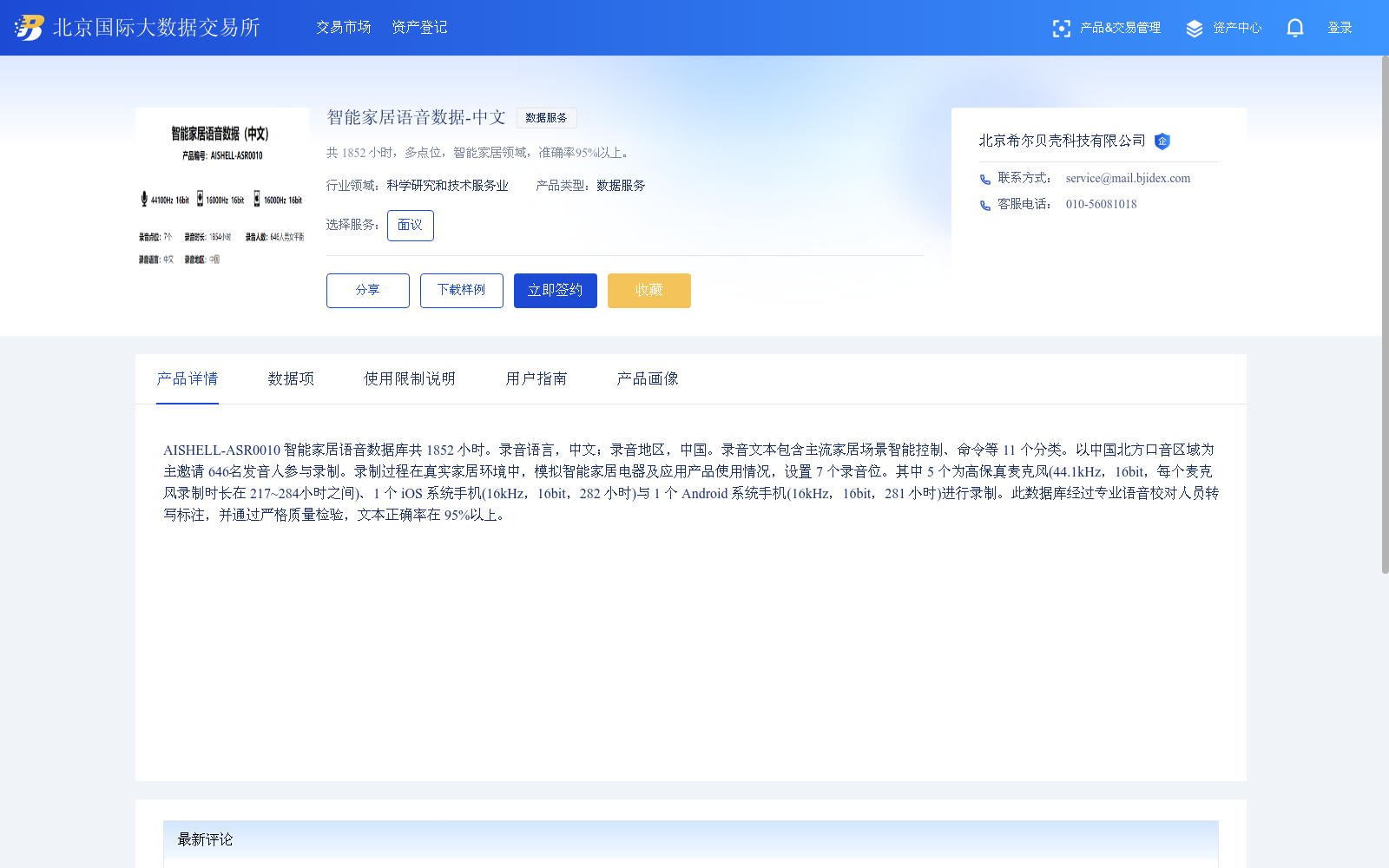Click the 收藏 favorite button

pos(648,291)
